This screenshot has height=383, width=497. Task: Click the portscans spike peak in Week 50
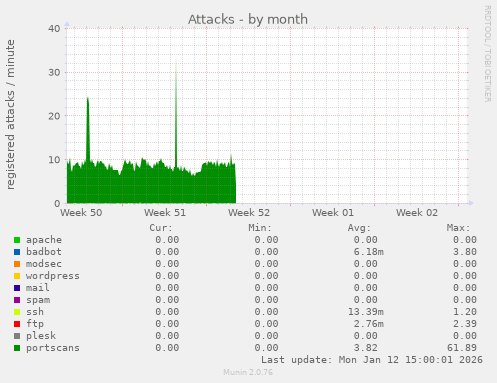pyautogui.click(x=88, y=99)
